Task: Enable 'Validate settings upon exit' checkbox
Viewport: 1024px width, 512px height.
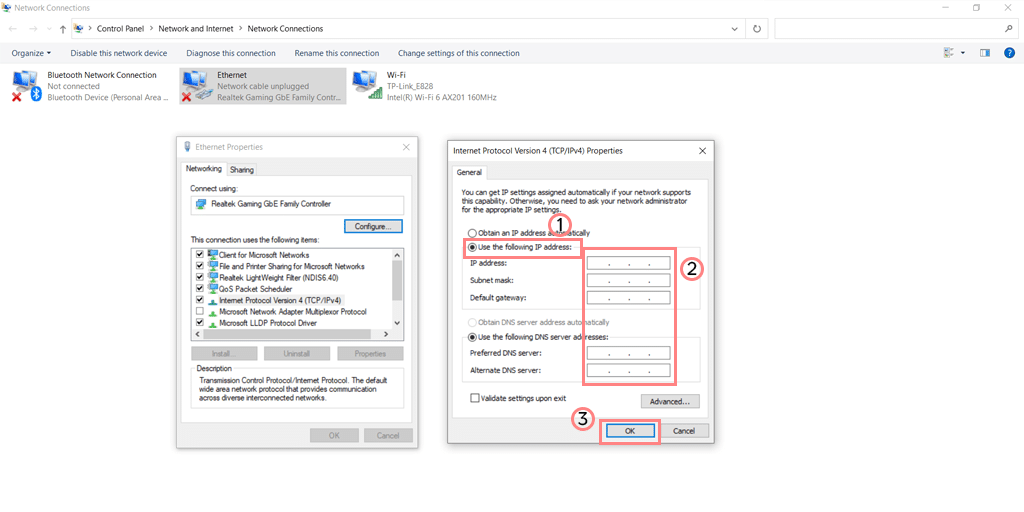Action: coord(476,398)
